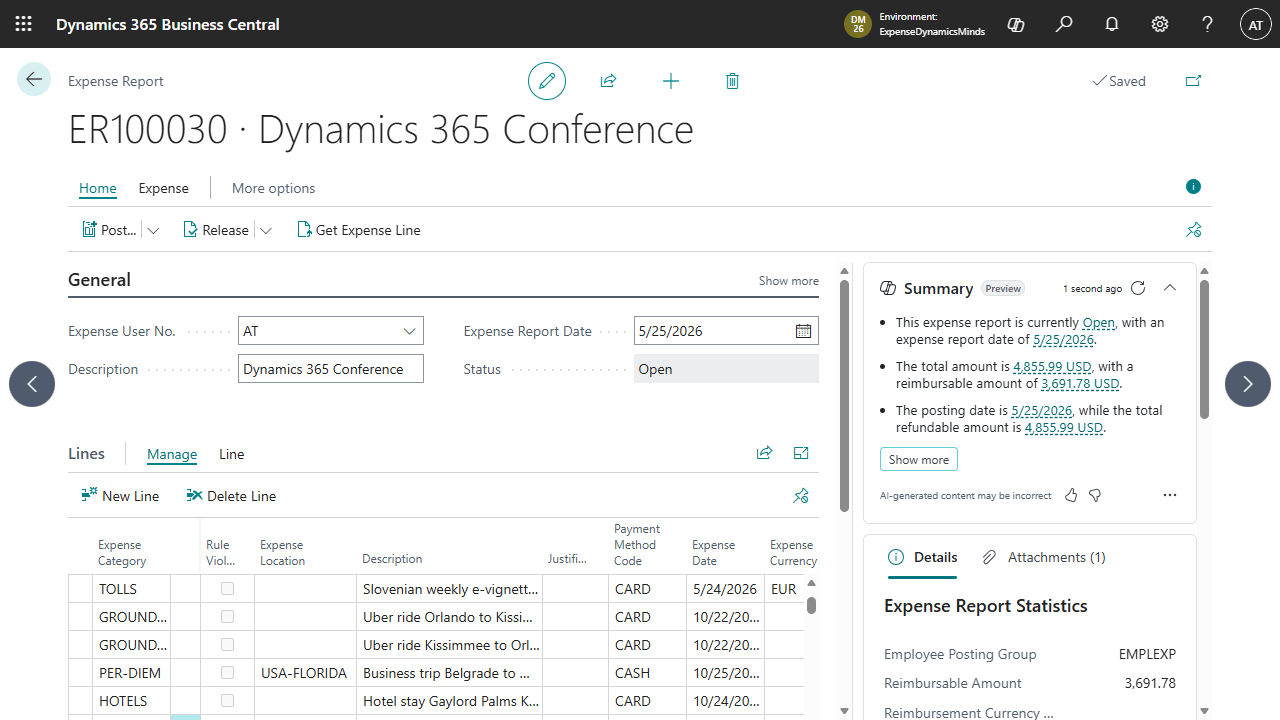Viewport: 1280px width, 720px height.
Task: Open Expense Report Date calendar picker
Action: (x=803, y=331)
